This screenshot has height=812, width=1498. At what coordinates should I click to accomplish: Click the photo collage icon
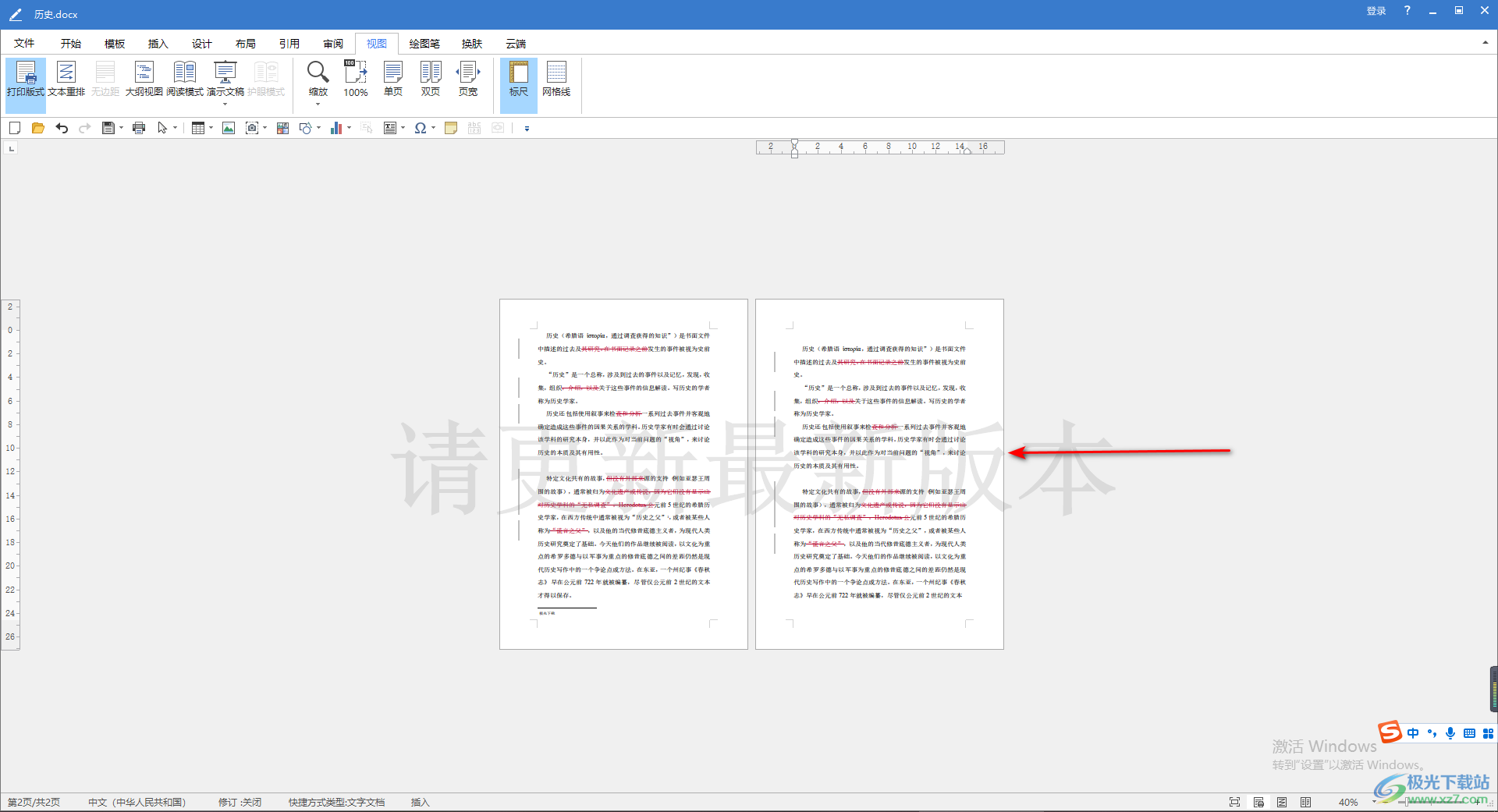pos(282,128)
